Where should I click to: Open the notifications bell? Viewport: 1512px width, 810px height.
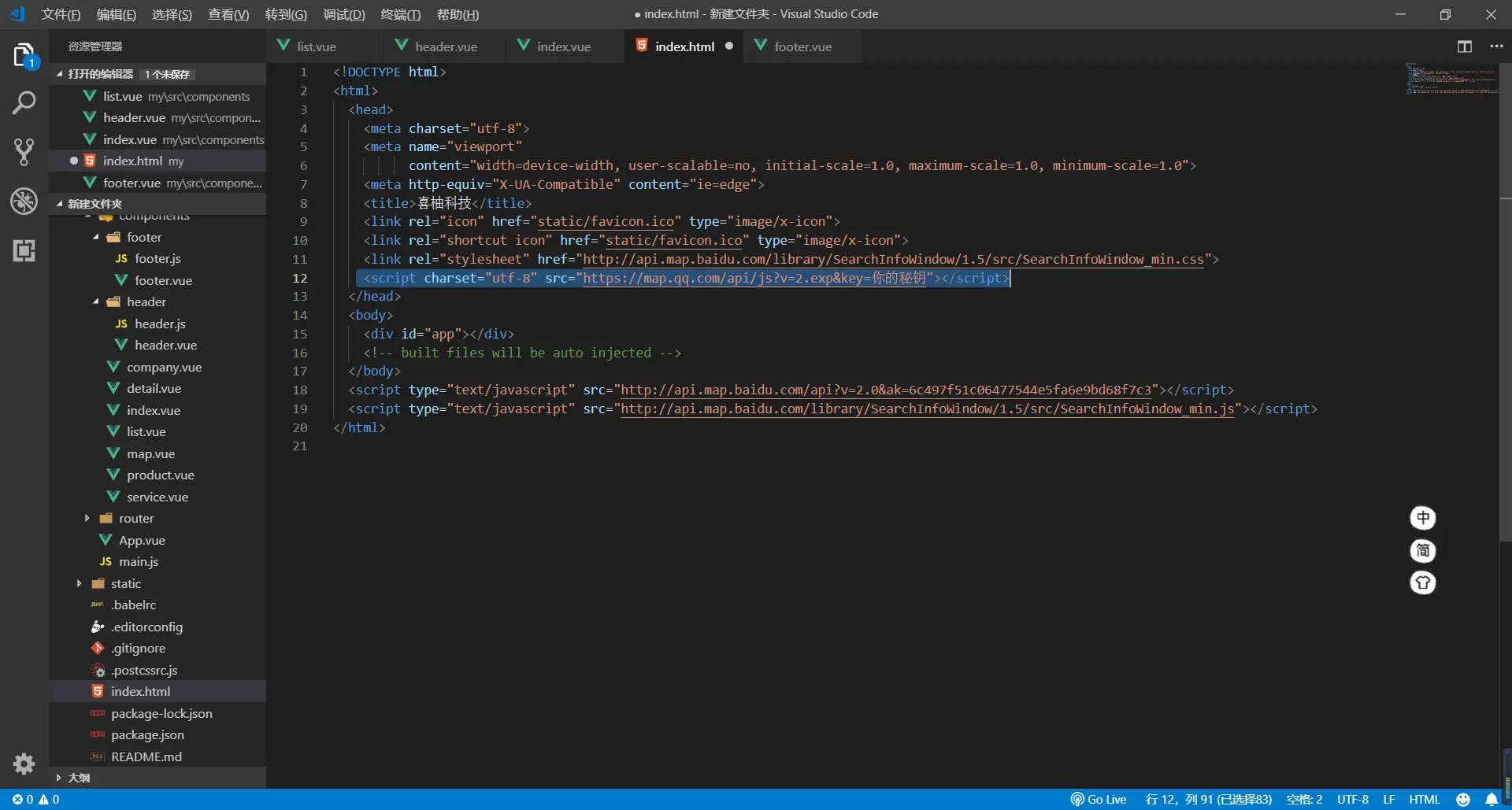(x=1492, y=800)
